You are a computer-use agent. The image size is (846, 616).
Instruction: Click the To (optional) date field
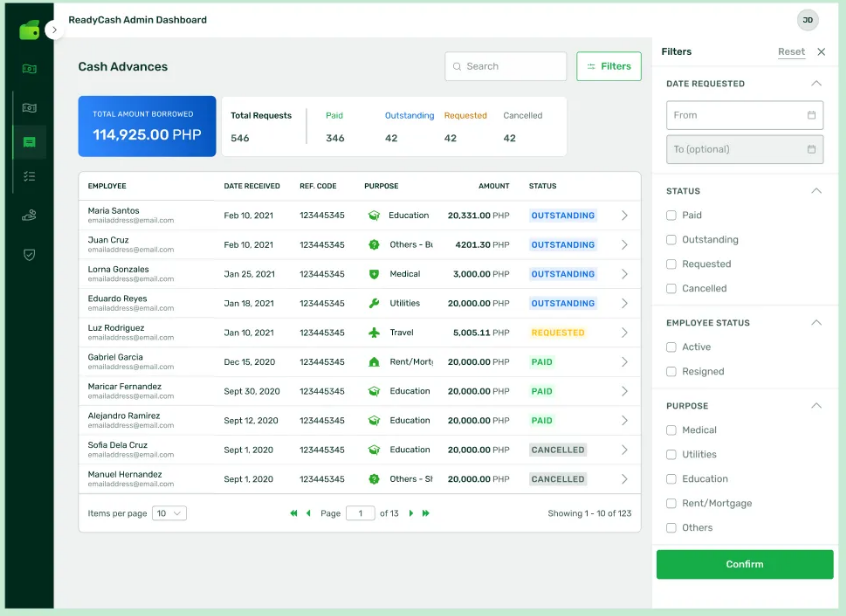point(745,149)
